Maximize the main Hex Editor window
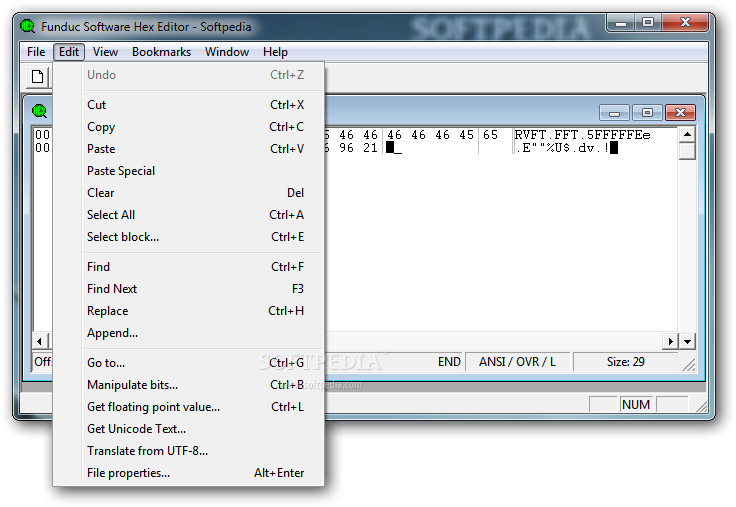This screenshot has height=507, width=736. [648, 23]
